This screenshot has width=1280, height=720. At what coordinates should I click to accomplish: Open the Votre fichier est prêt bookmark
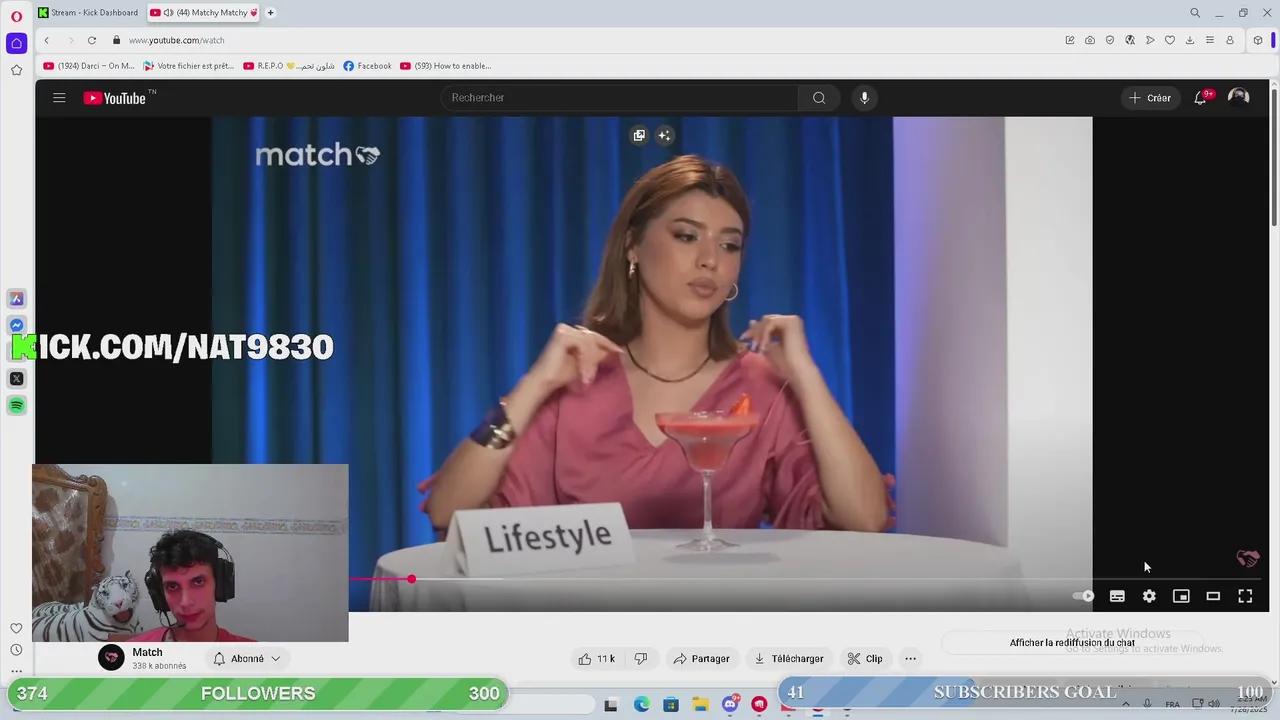pyautogui.click(x=188, y=66)
